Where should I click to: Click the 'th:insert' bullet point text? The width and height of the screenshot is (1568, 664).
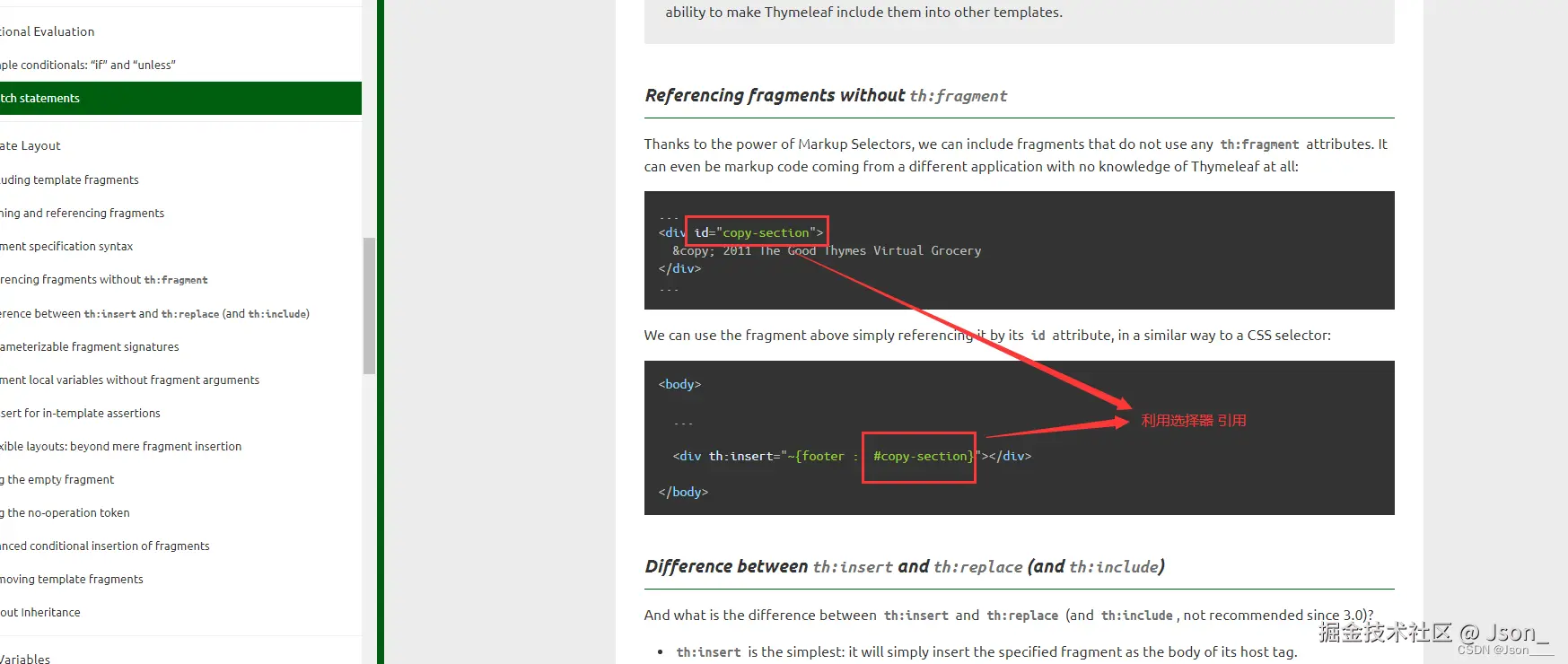click(x=986, y=652)
